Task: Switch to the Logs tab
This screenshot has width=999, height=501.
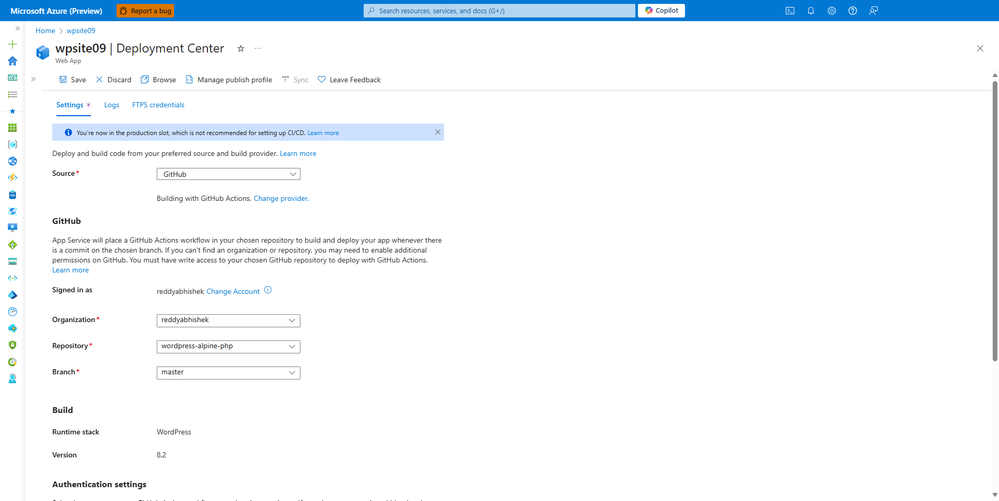Action: coord(111,105)
